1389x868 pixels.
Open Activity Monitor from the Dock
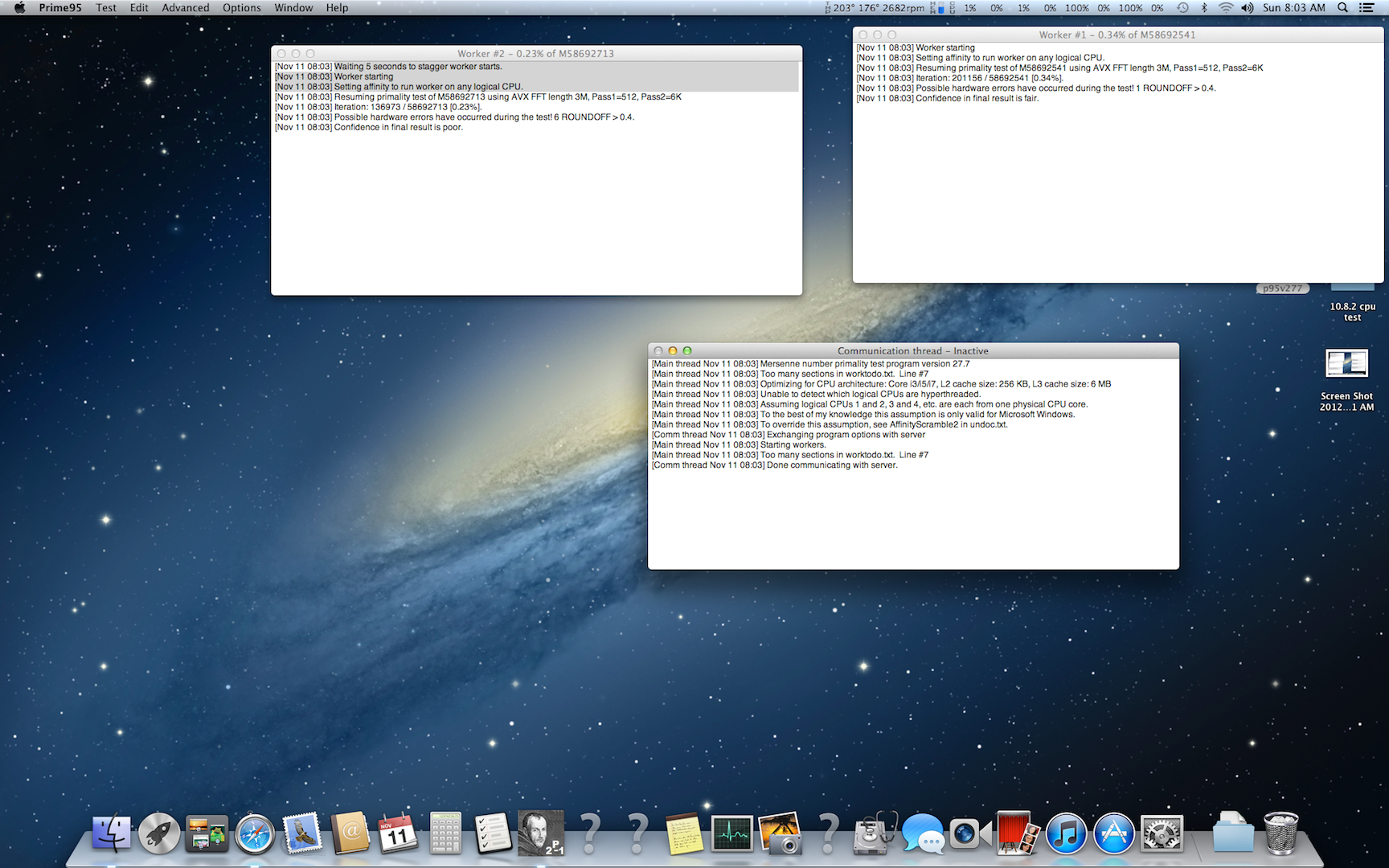[x=732, y=833]
